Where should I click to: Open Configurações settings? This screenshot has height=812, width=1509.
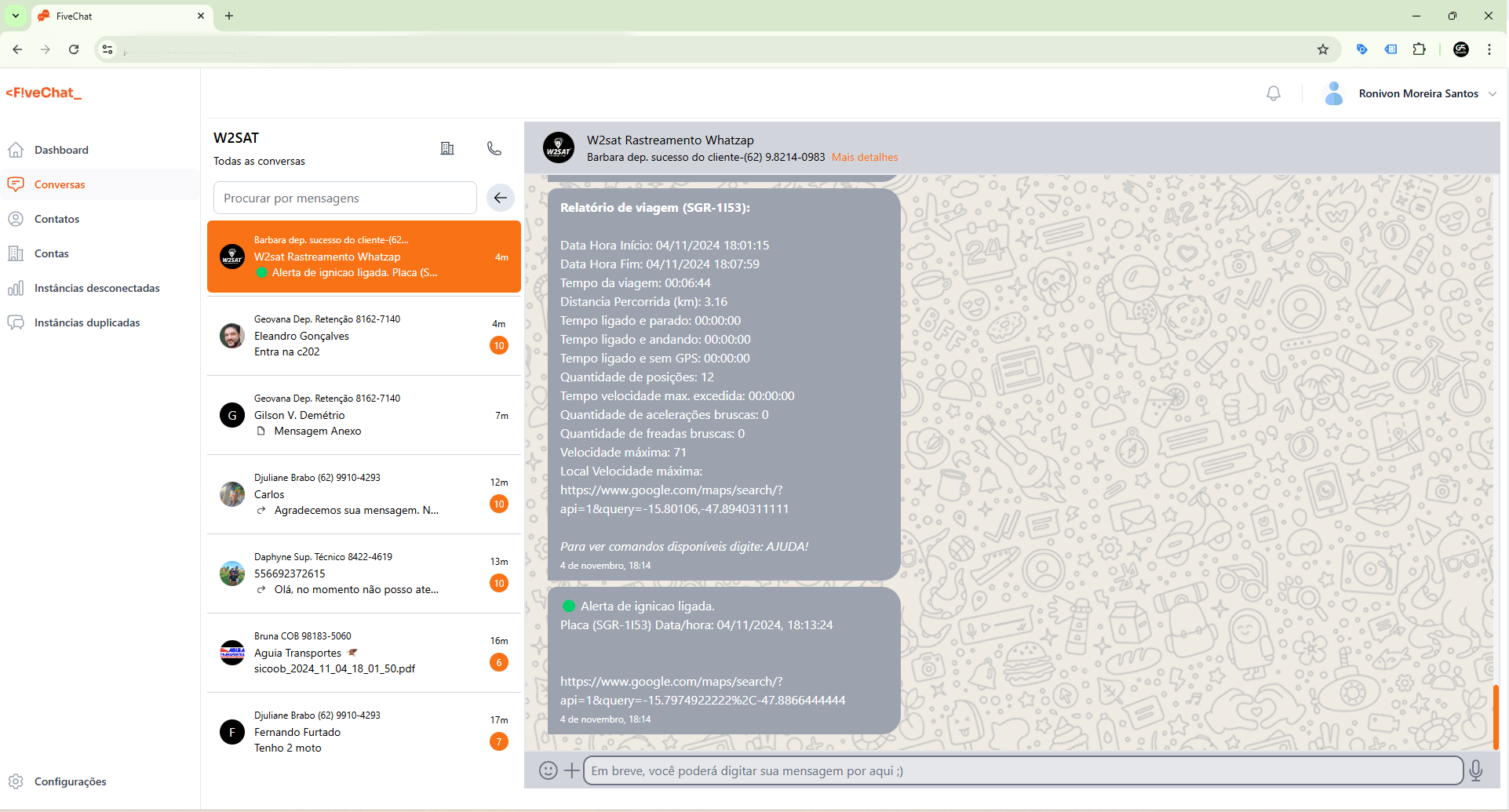[x=71, y=781]
